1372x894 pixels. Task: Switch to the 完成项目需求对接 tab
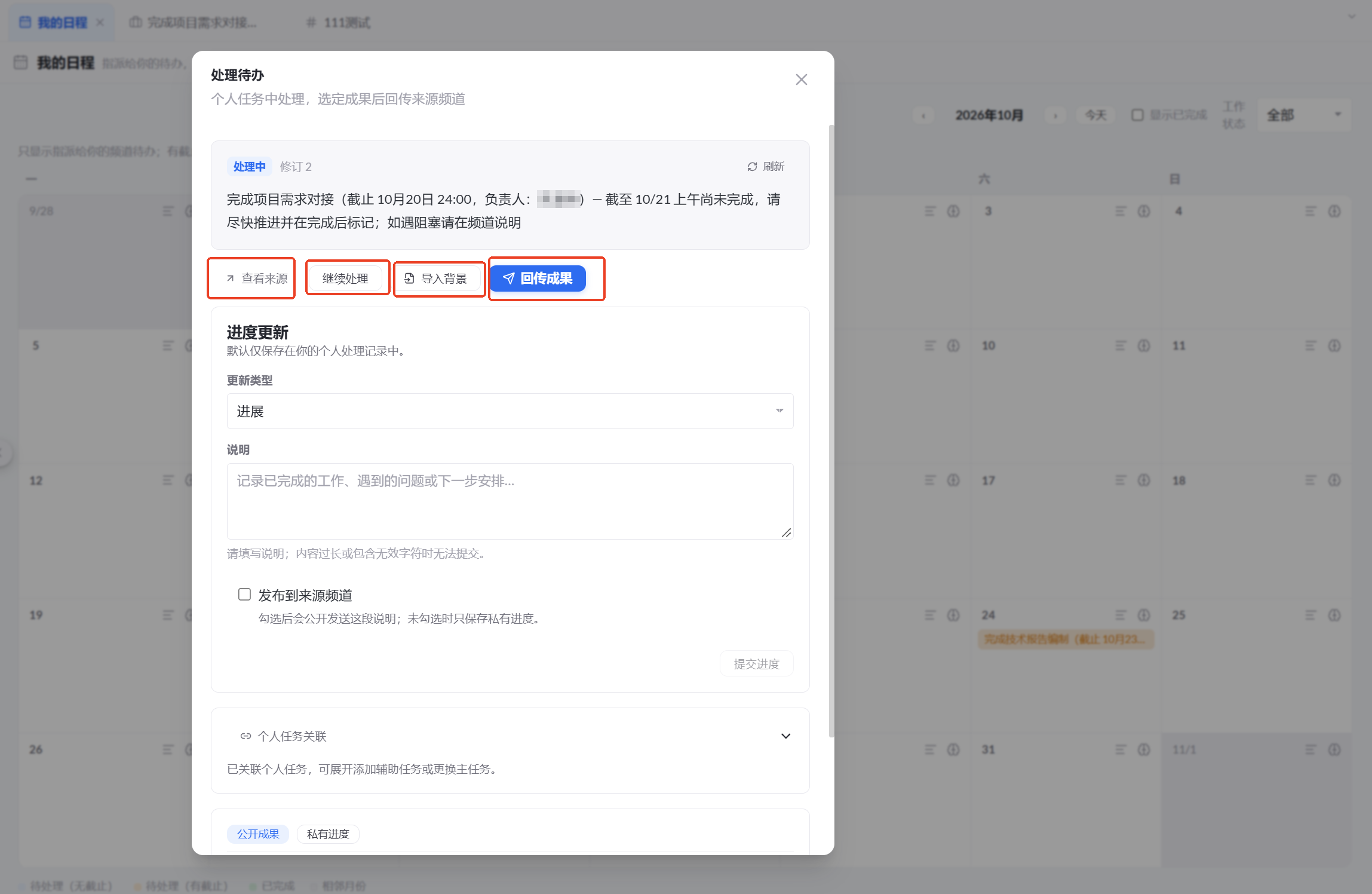tap(194, 23)
